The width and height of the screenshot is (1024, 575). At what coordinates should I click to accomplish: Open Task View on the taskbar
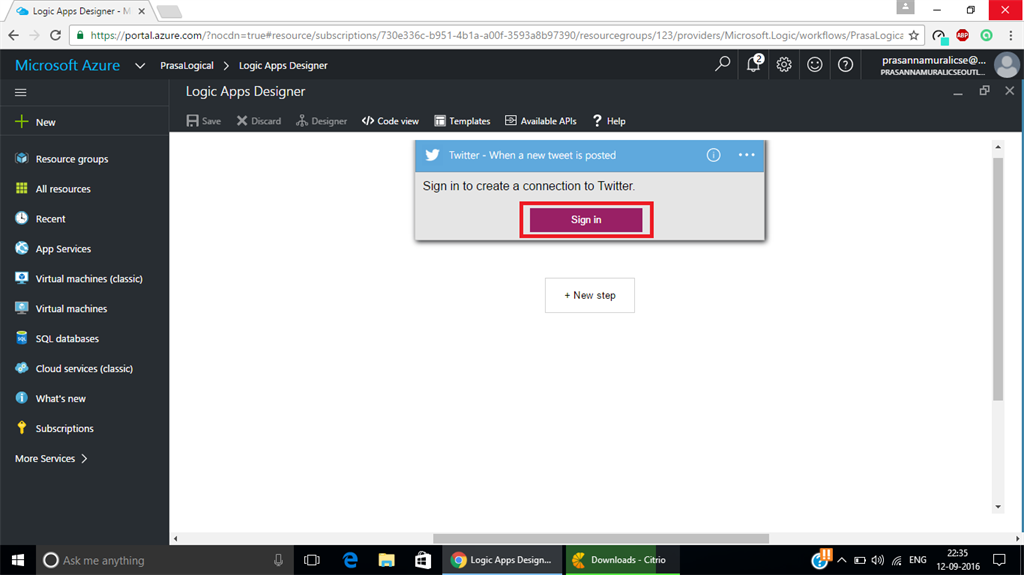312,560
